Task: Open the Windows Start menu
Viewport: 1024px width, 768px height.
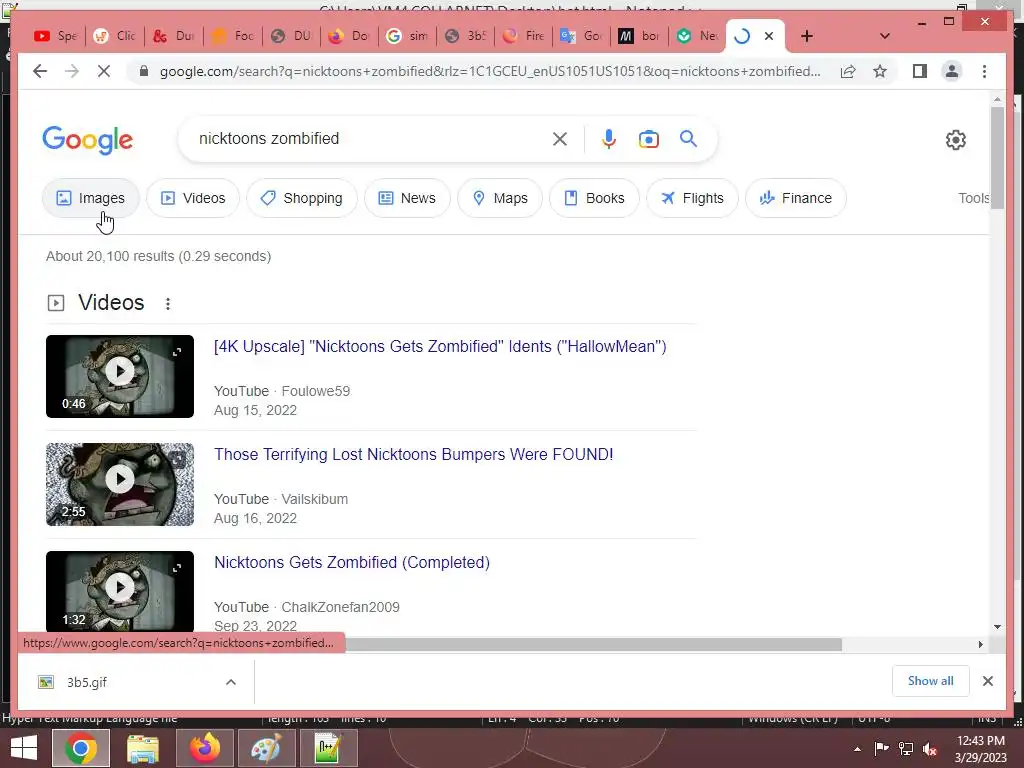Action: point(24,748)
